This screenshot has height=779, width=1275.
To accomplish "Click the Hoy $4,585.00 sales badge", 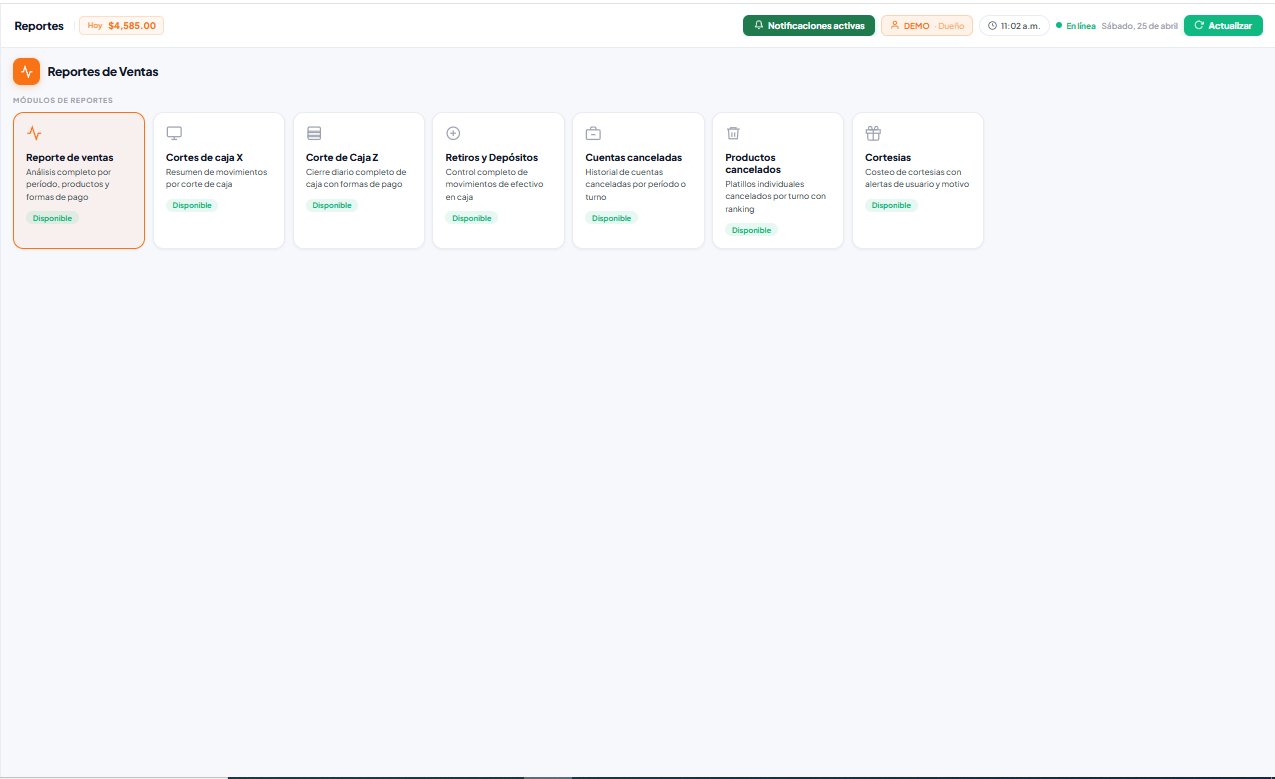I will pos(121,26).
